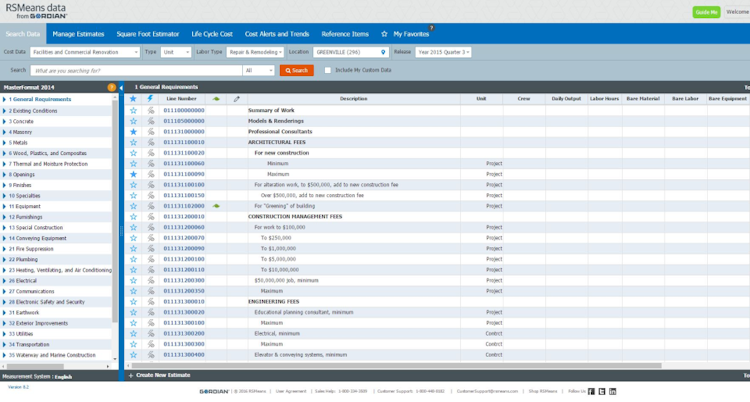Click the Description column header
This screenshot has height=402, width=750.
click(x=353, y=99)
